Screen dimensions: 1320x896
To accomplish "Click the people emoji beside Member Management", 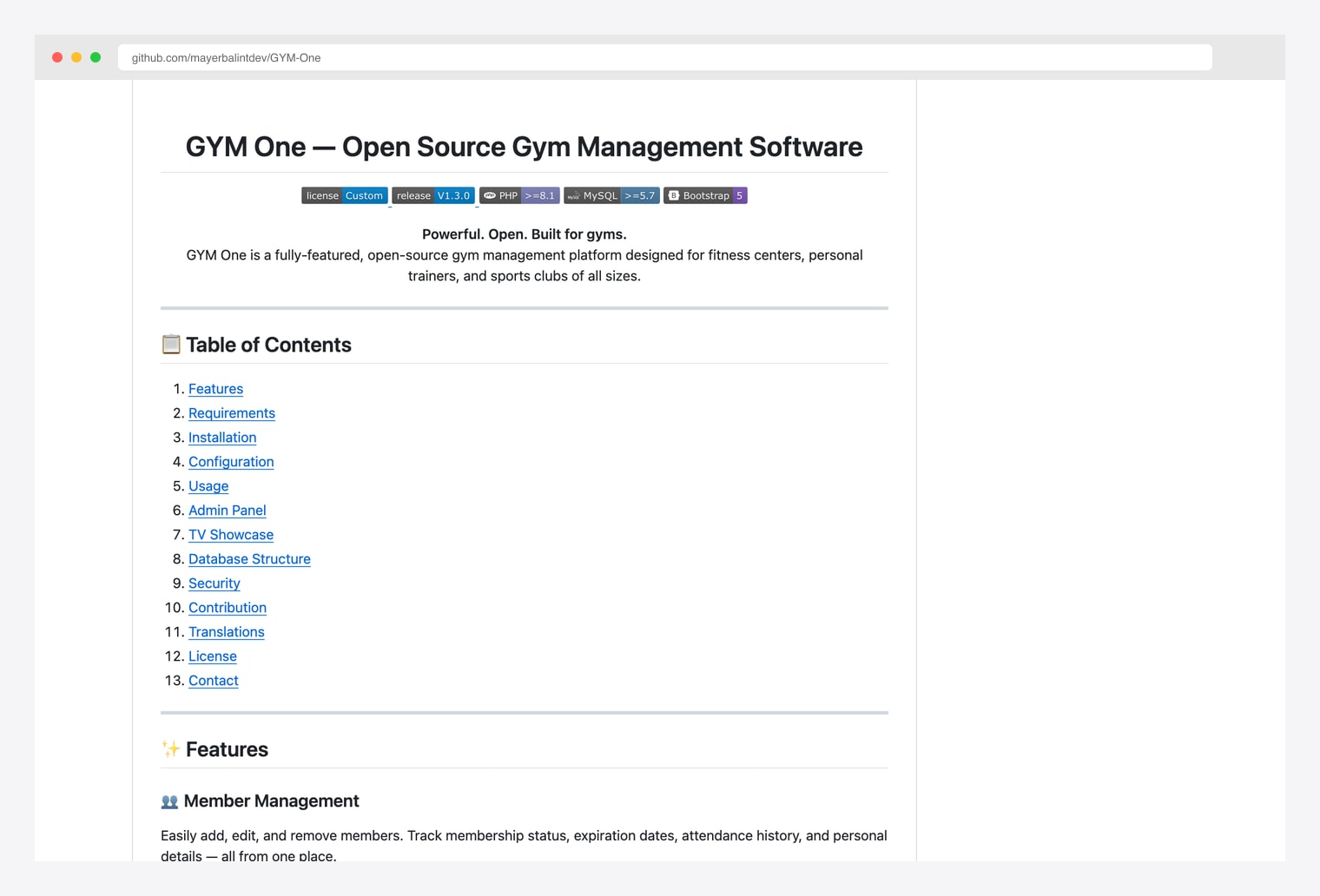I will pyautogui.click(x=169, y=801).
